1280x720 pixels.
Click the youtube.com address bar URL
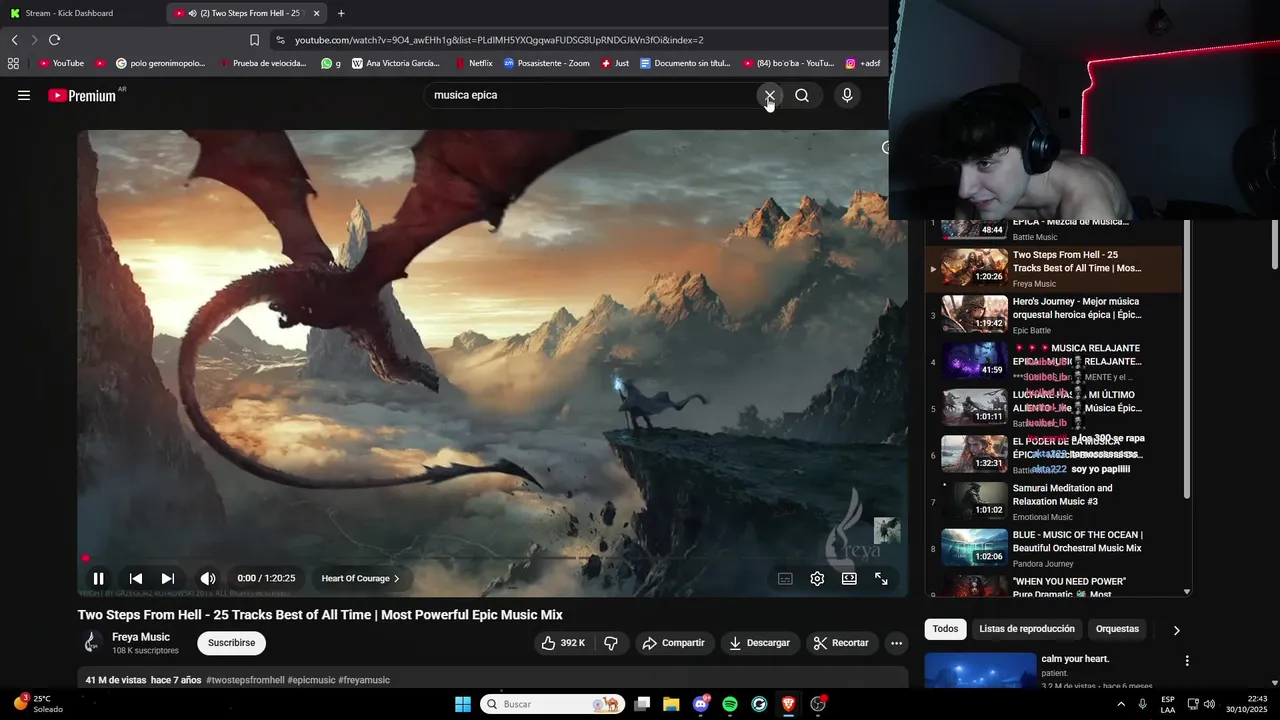click(x=499, y=40)
